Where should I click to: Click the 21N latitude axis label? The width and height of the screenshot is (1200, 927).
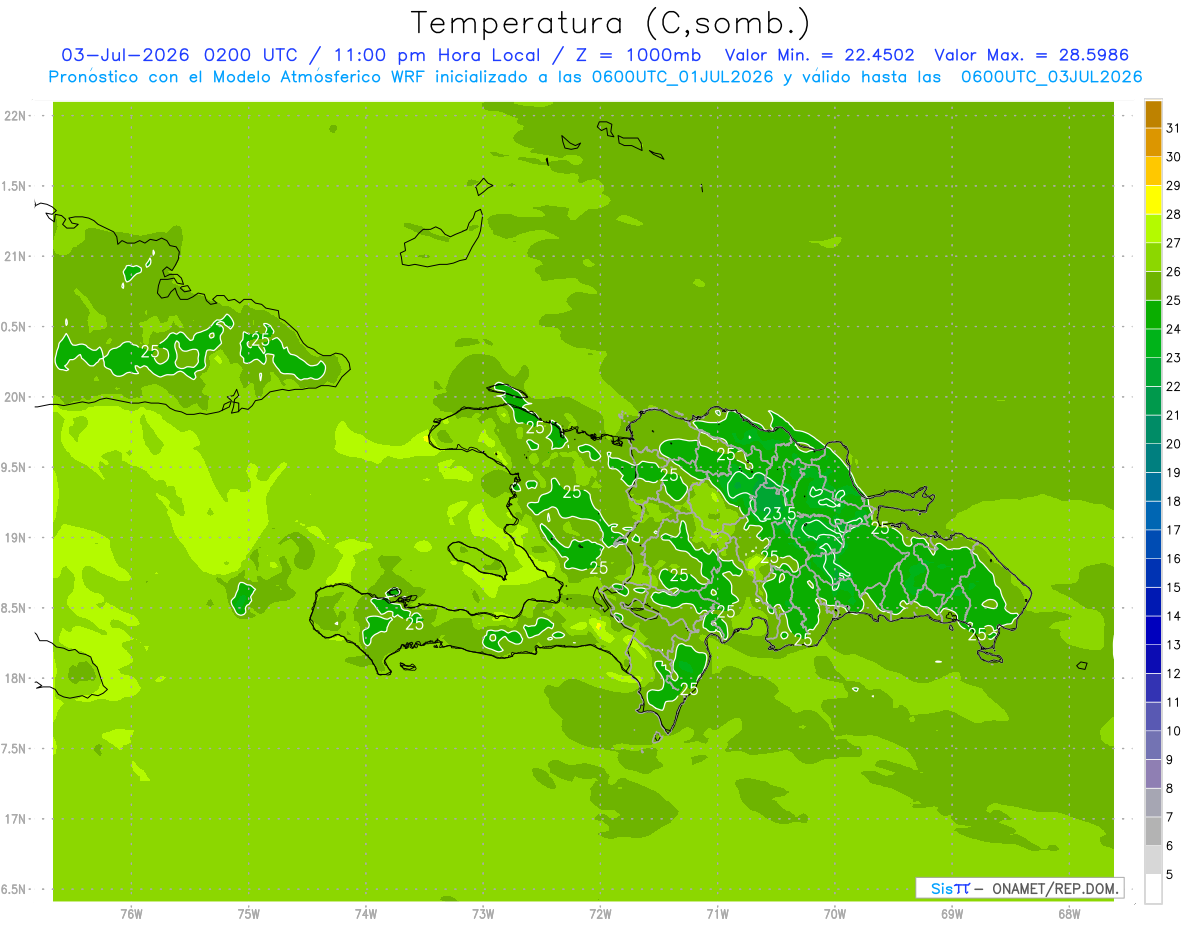[17, 257]
